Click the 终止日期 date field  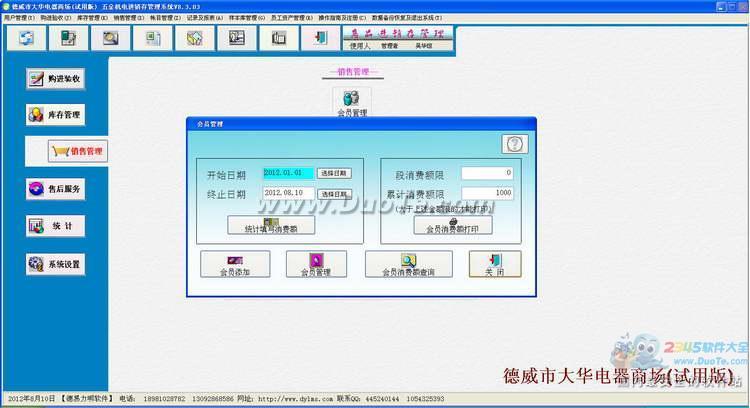click(x=288, y=193)
